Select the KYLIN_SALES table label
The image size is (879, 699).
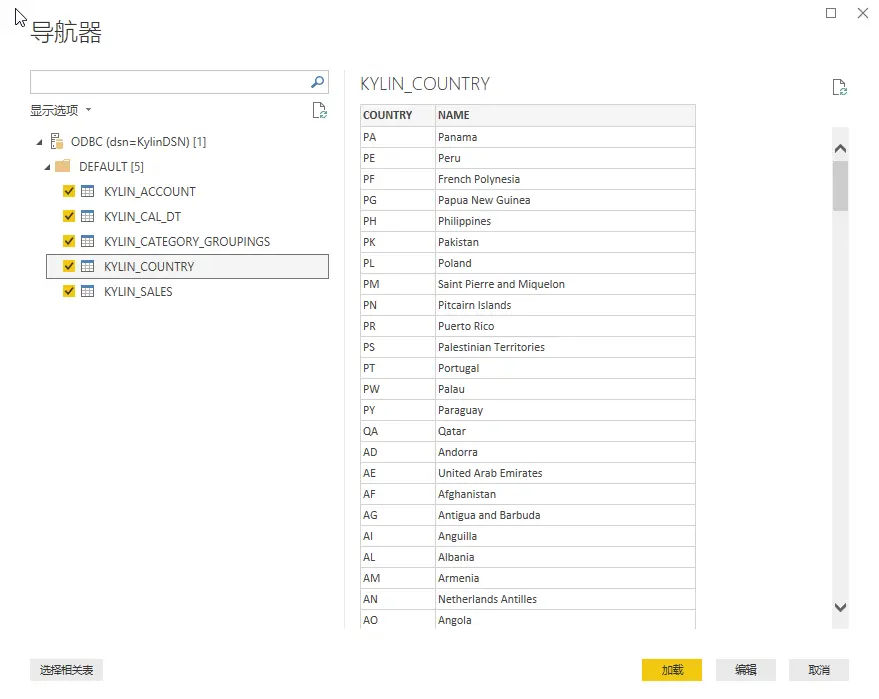pyautogui.click(x=138, y=292)
